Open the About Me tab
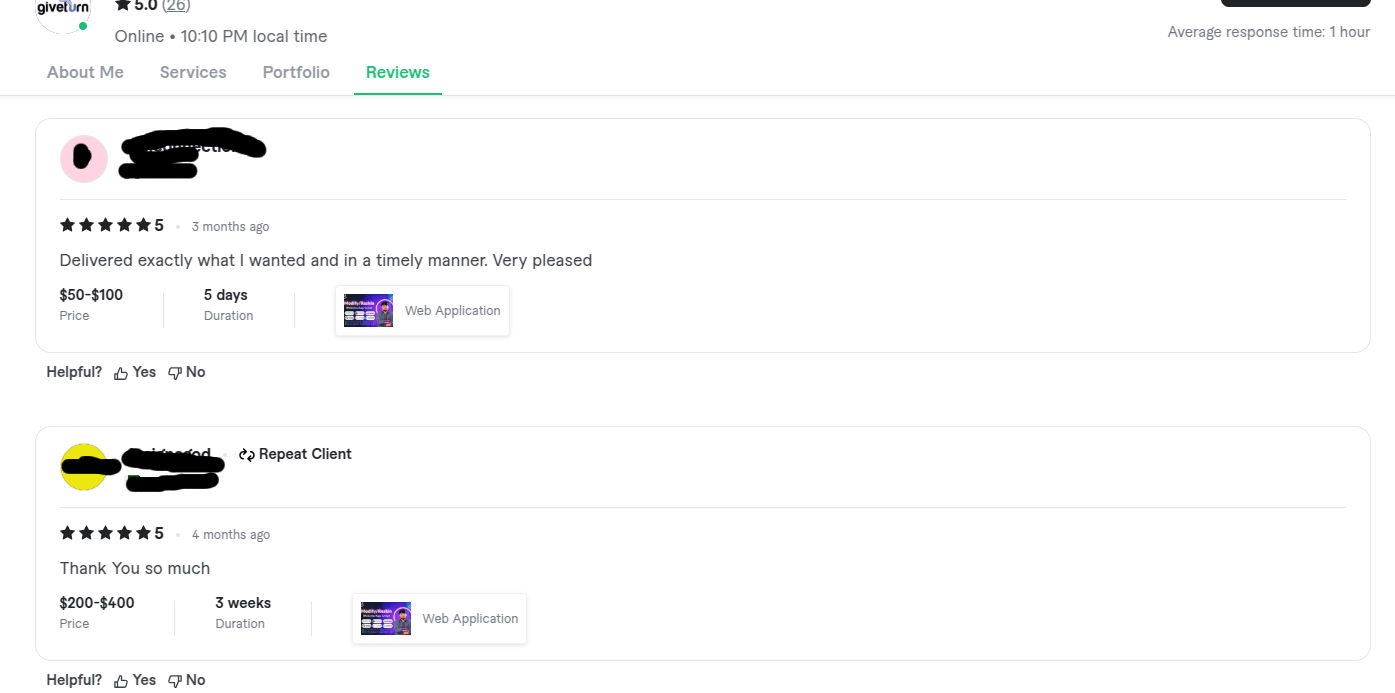This screenshot has height=693, width=1395. click(85, 72)
